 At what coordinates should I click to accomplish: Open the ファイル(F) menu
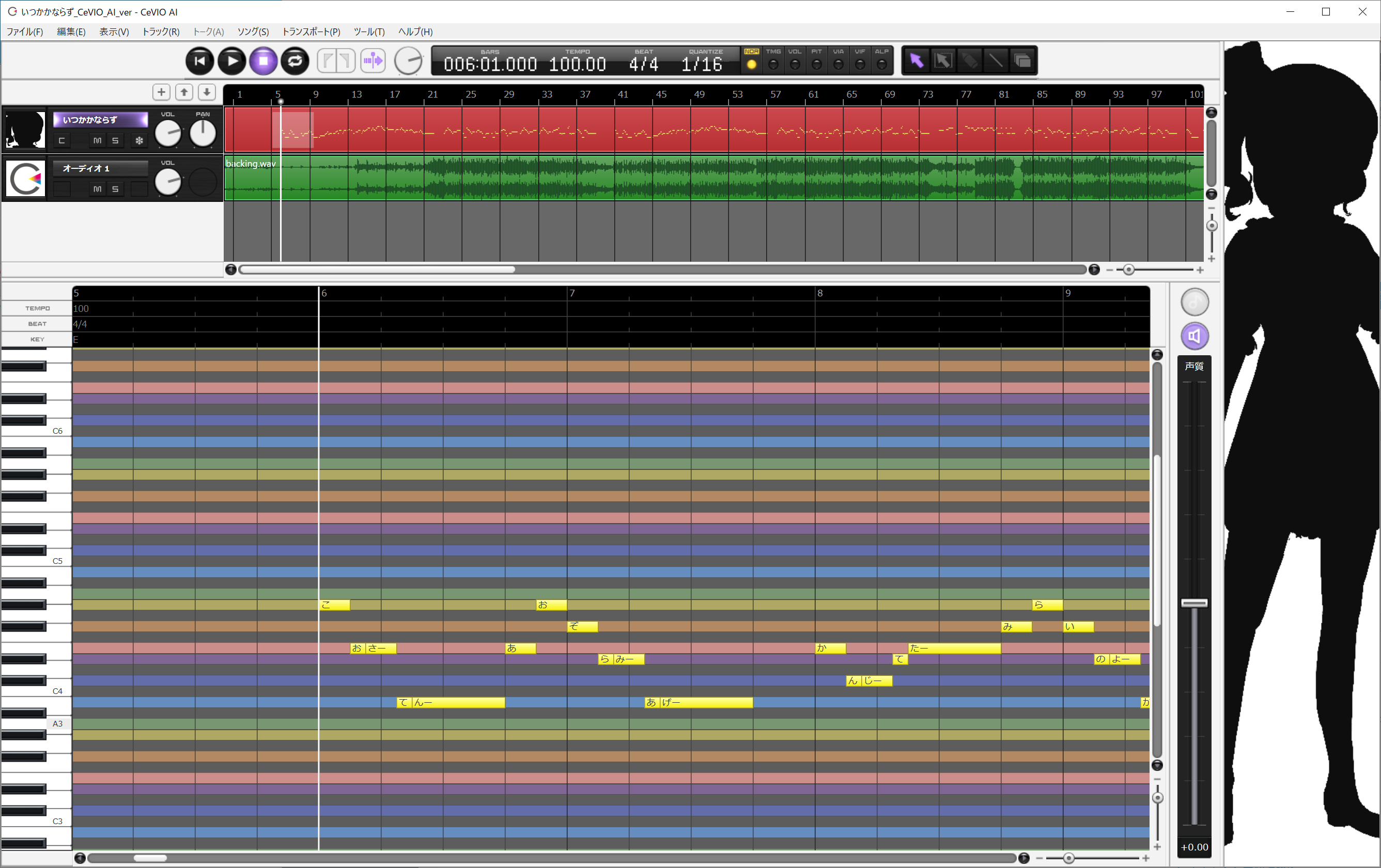click(25, 32)
